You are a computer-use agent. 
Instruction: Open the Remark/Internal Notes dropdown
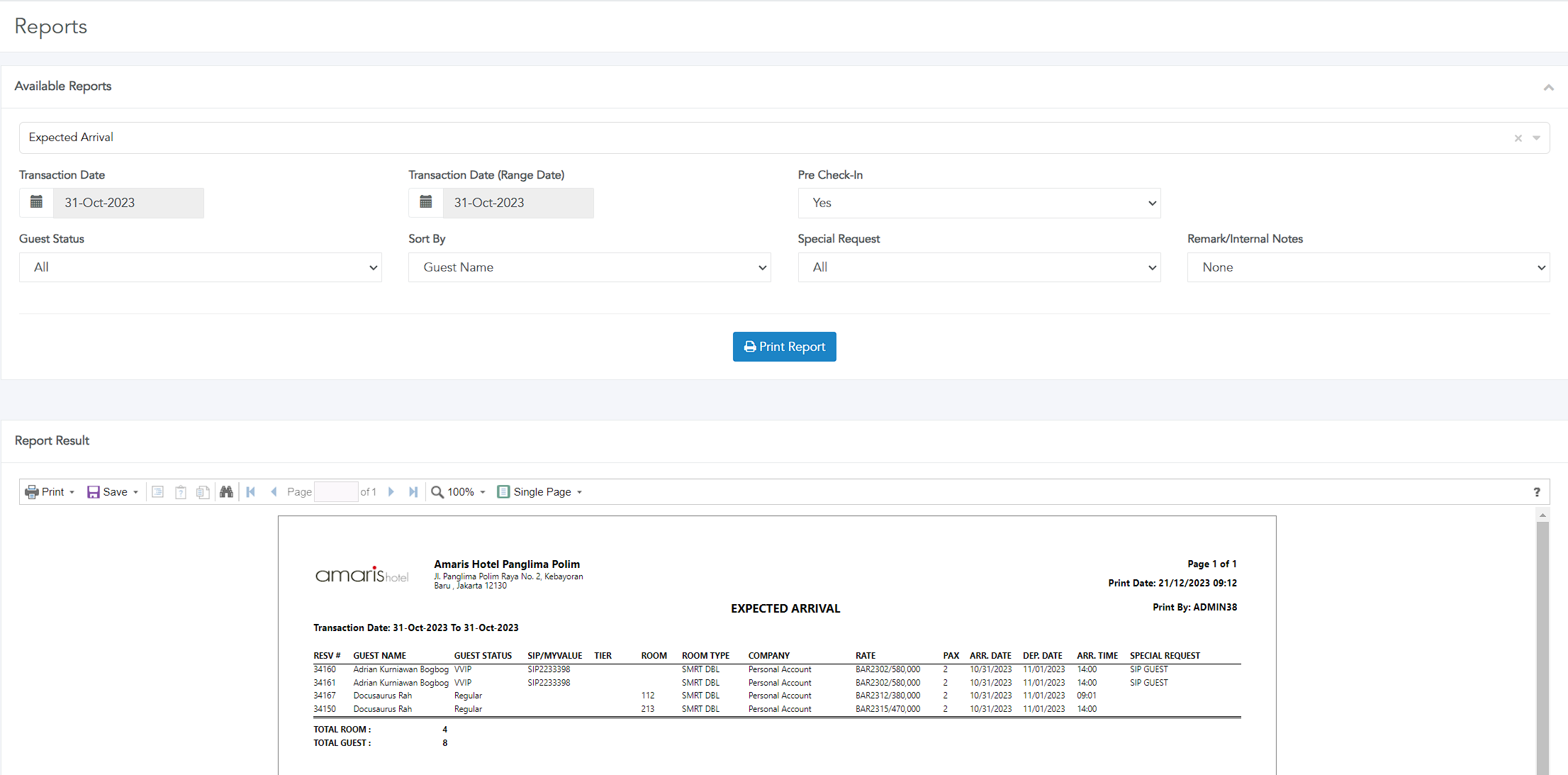pyautogui.click(x=1369, y=267)
